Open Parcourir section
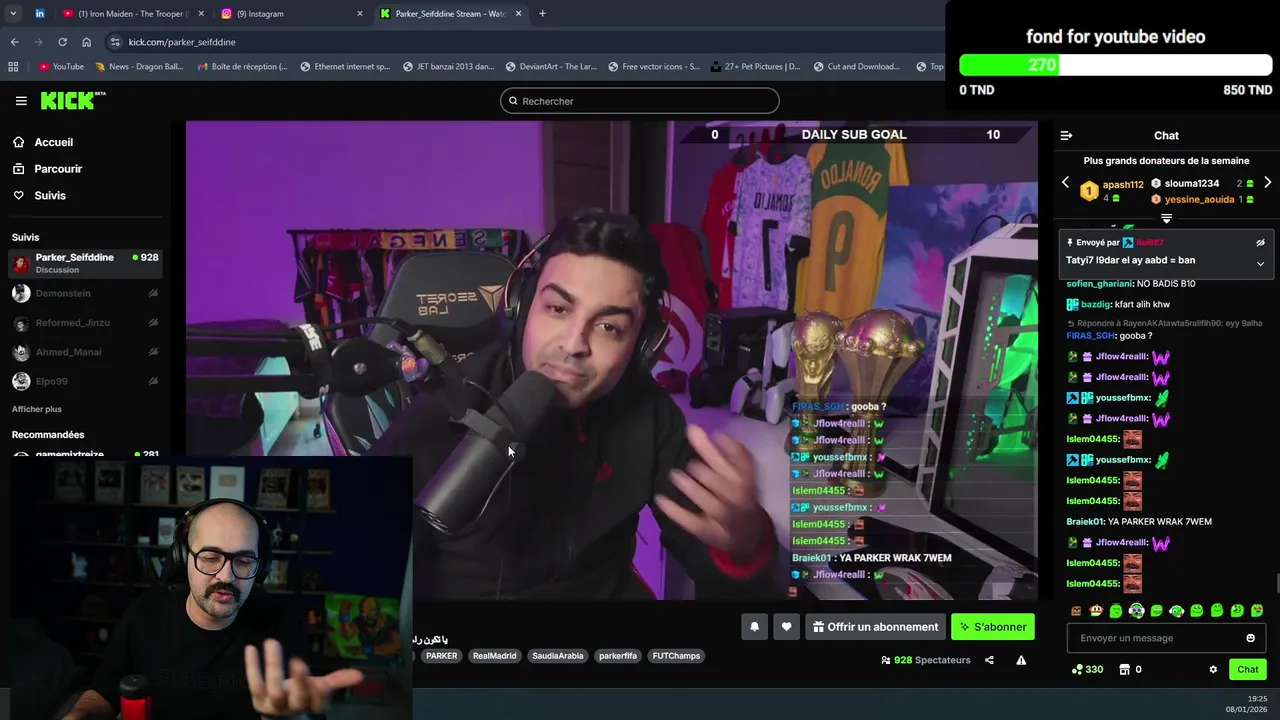This screenshot has height=720, width=1280. tap(48, 169)
